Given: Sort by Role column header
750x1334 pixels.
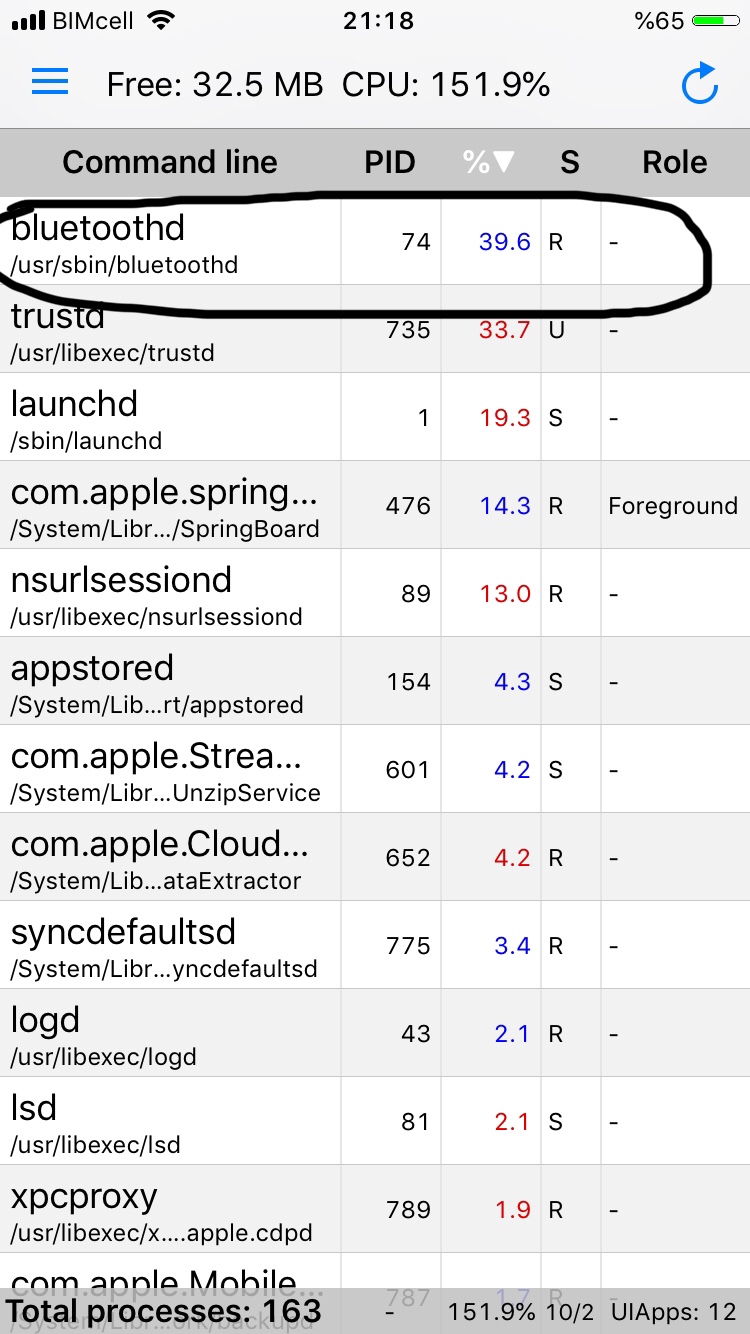Looking at the screenshot, I should click(x=674, y=162).
